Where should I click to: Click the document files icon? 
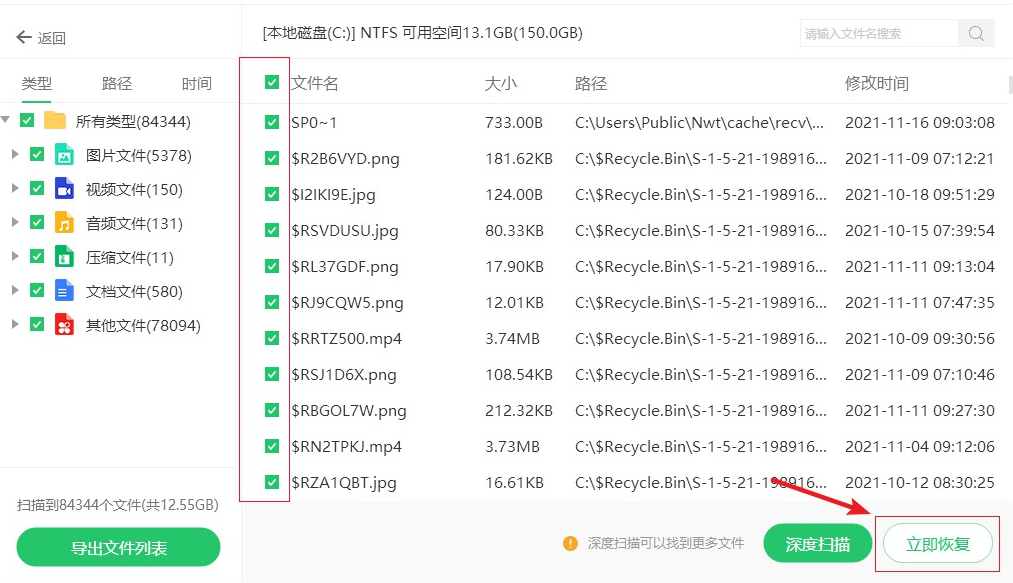[x=64, y=291]
